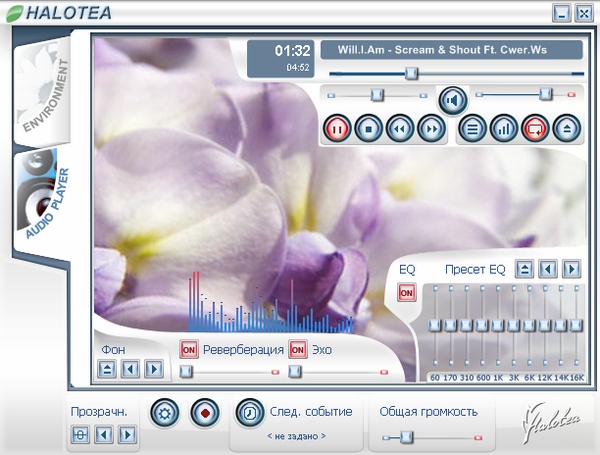The image size is (600, 455).
Task: Open the След. событие clock scheduler
Action: tap(249, 411)
